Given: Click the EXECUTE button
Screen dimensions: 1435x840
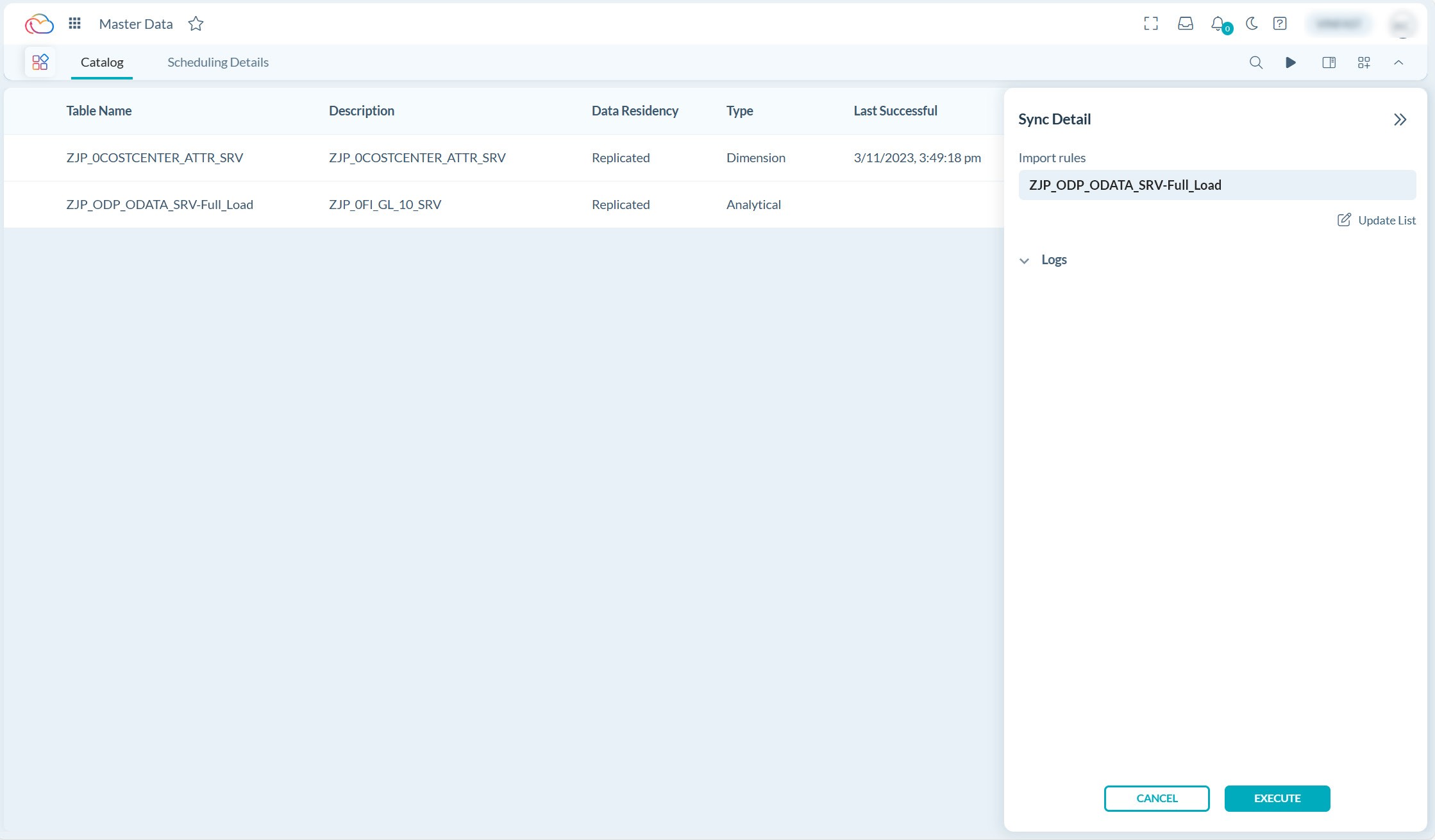Looking at the screenshot, I should click(x=1277, y=798).
